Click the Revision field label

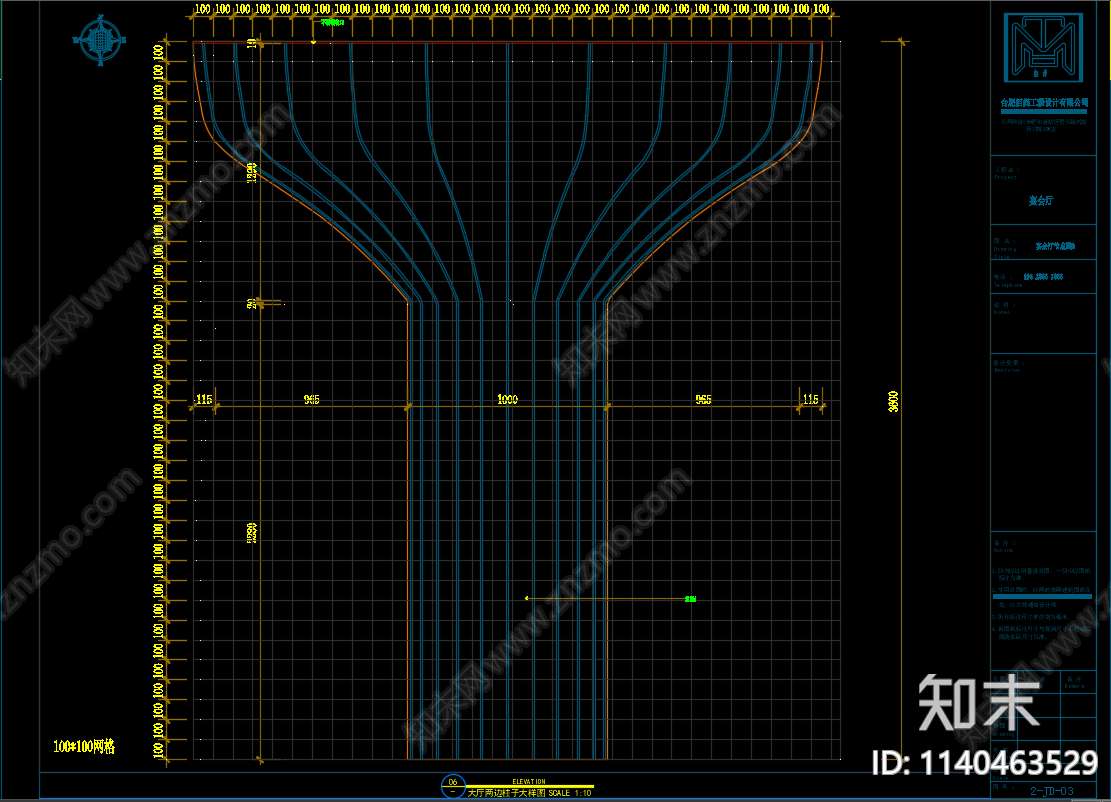tap(1008, 366)
